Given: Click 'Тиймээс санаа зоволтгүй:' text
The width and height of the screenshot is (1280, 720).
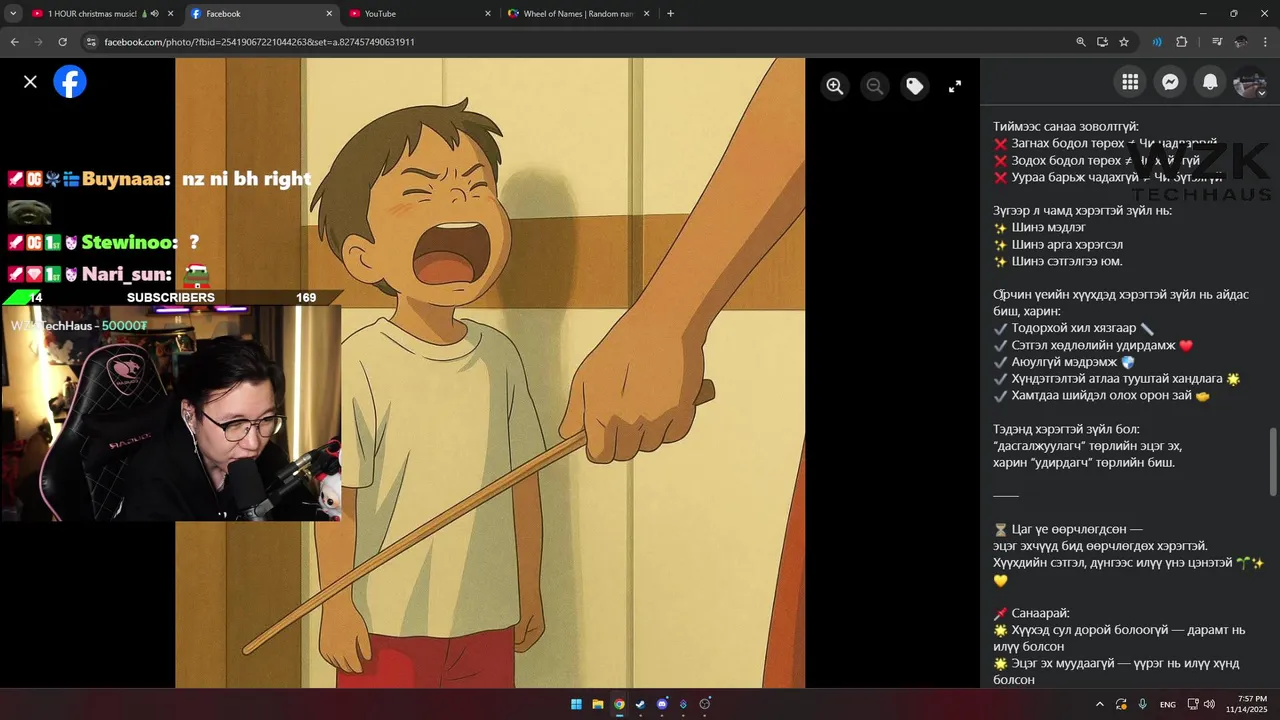Looking at the screenshot, I should [1065, 127].
